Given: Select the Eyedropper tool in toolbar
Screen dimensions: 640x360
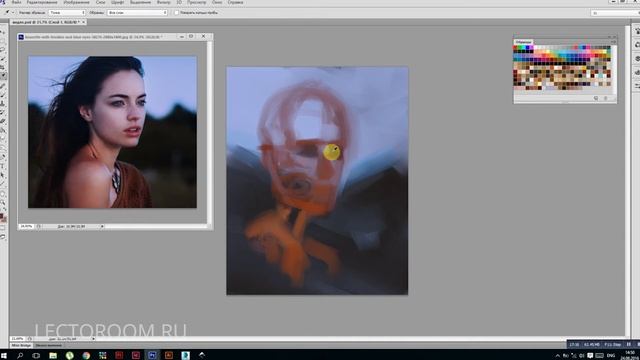Looking at the screenshot, I should [3, 76].
